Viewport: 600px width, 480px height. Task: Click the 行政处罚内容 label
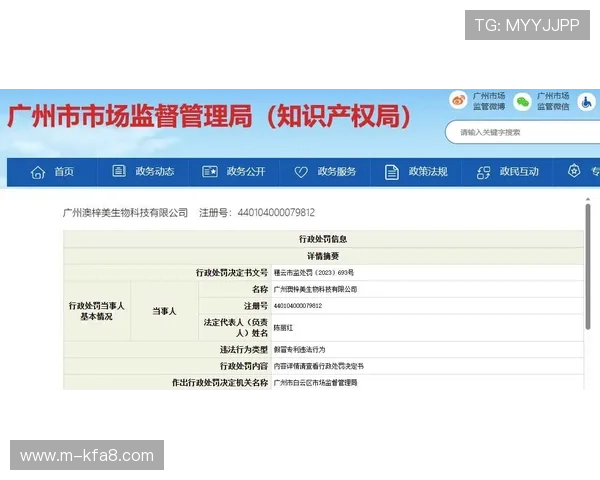point(244,366)
